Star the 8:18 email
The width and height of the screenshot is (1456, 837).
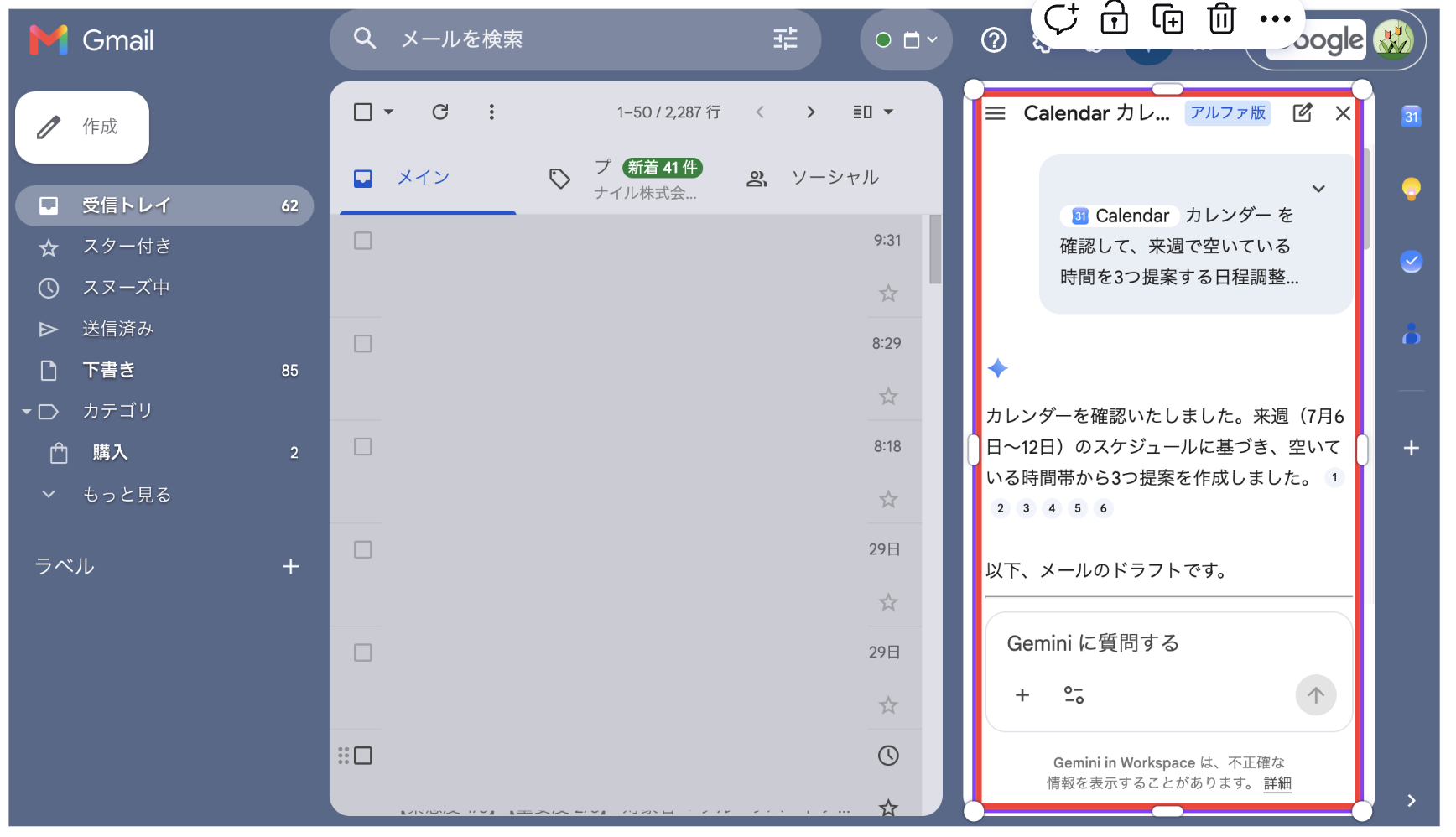click(888, 500)
